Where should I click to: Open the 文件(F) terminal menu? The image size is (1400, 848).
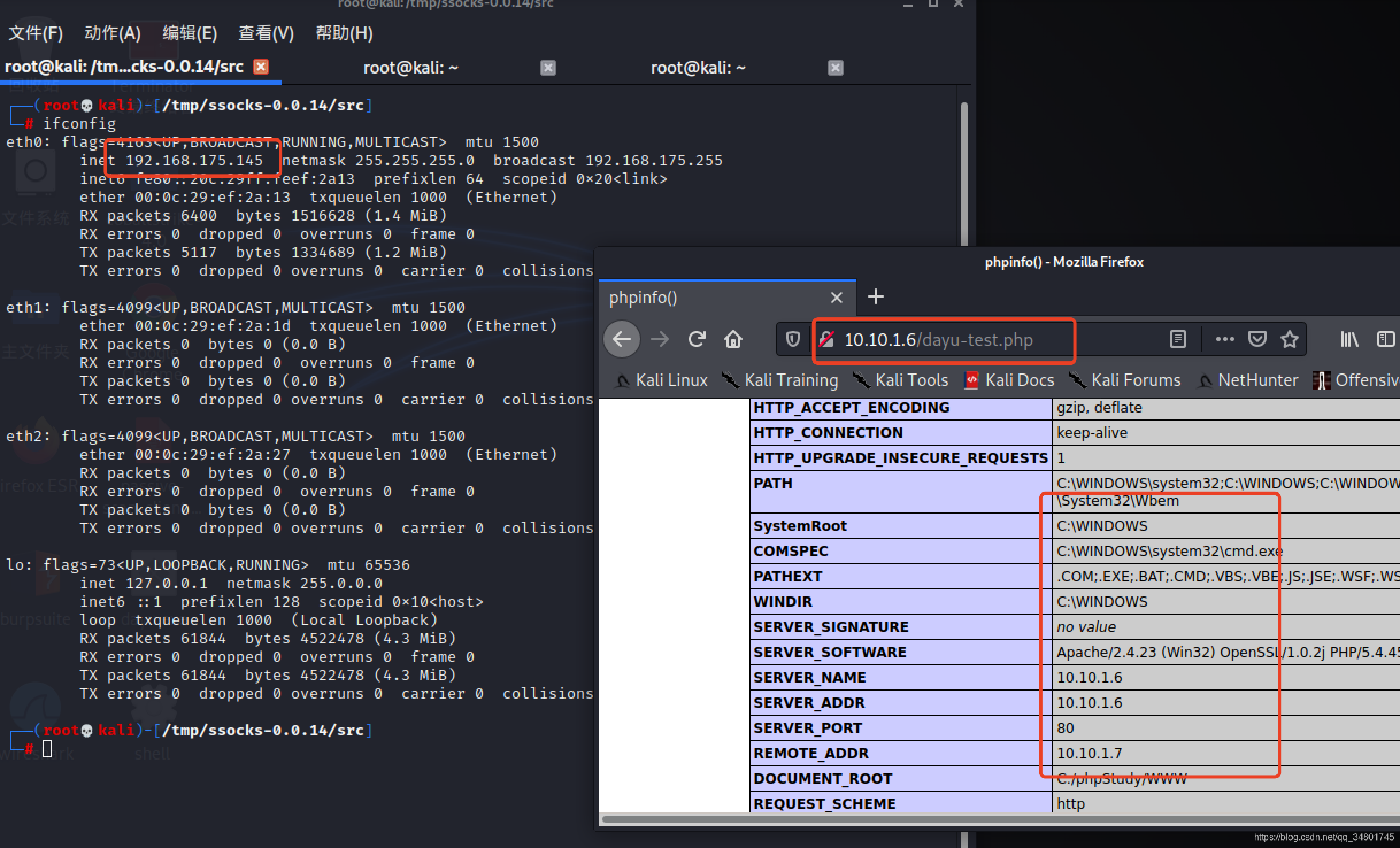click(x=36, y=33)
